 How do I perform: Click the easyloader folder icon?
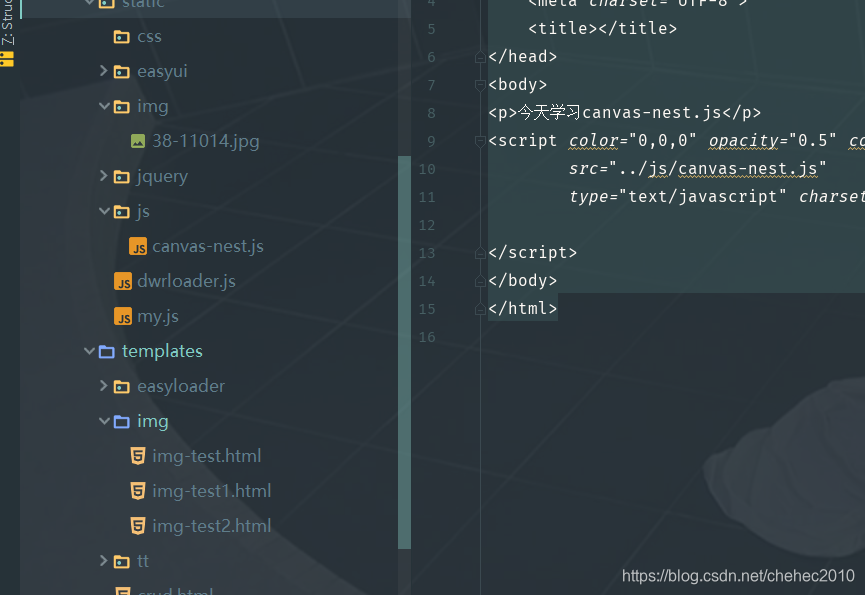[121, 387]
